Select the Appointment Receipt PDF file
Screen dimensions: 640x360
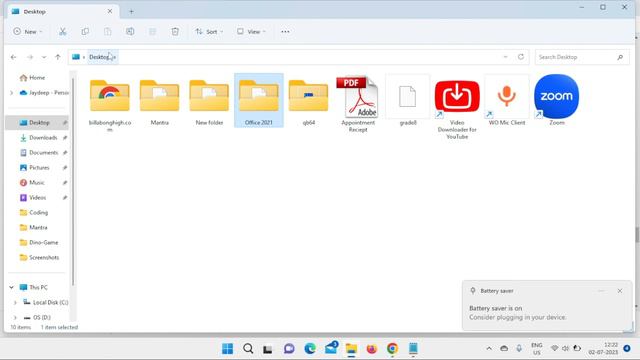tap(358, 104)
